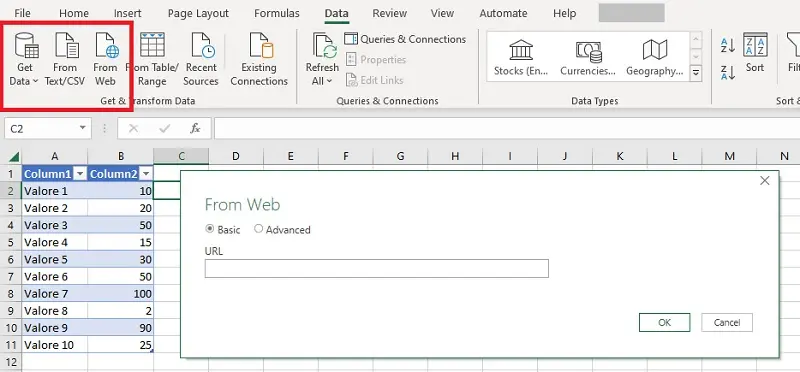Select cell containing Valore 1
The height and width of the screenshot is (372, 800).
(x=55, y=191)
